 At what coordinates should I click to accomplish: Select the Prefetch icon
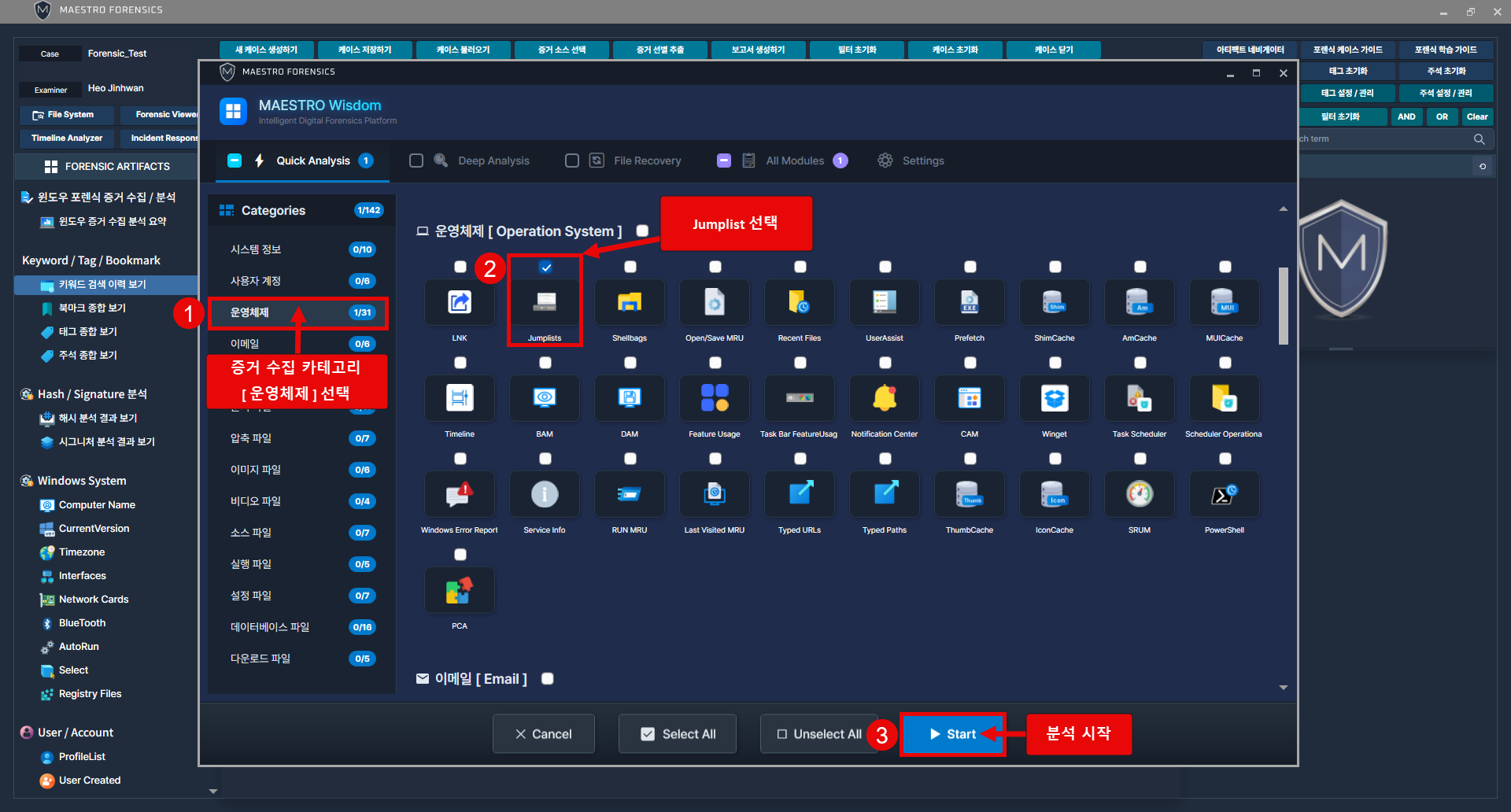970,302
